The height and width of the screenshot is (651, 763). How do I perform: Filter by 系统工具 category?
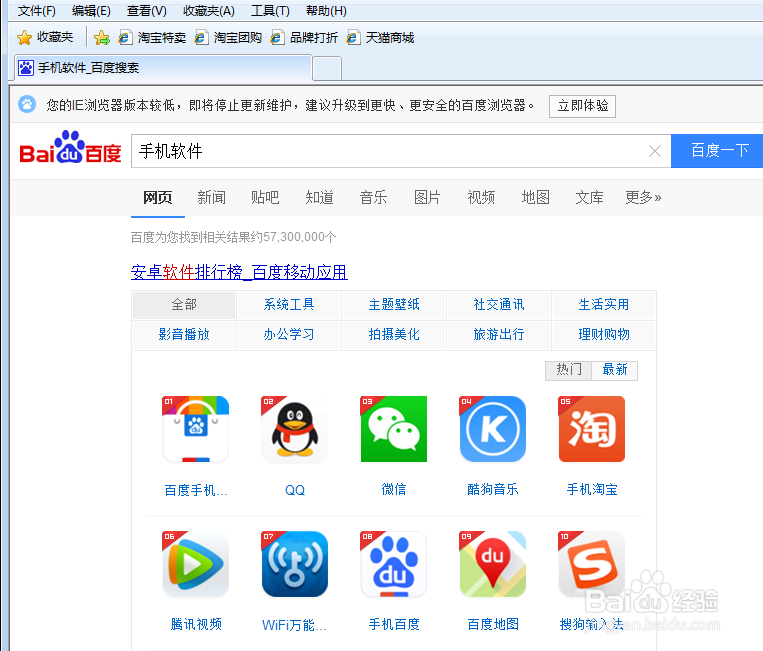(x=289, y=305)
